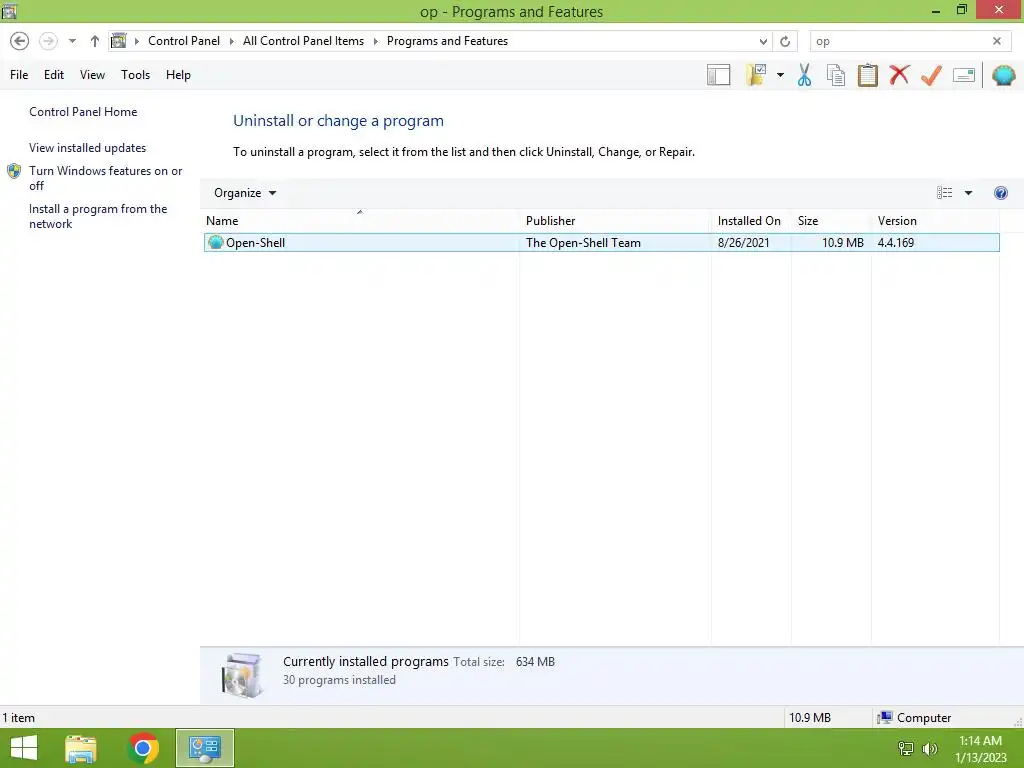
Task: Open the Help menu
Action: pos(178,75)
